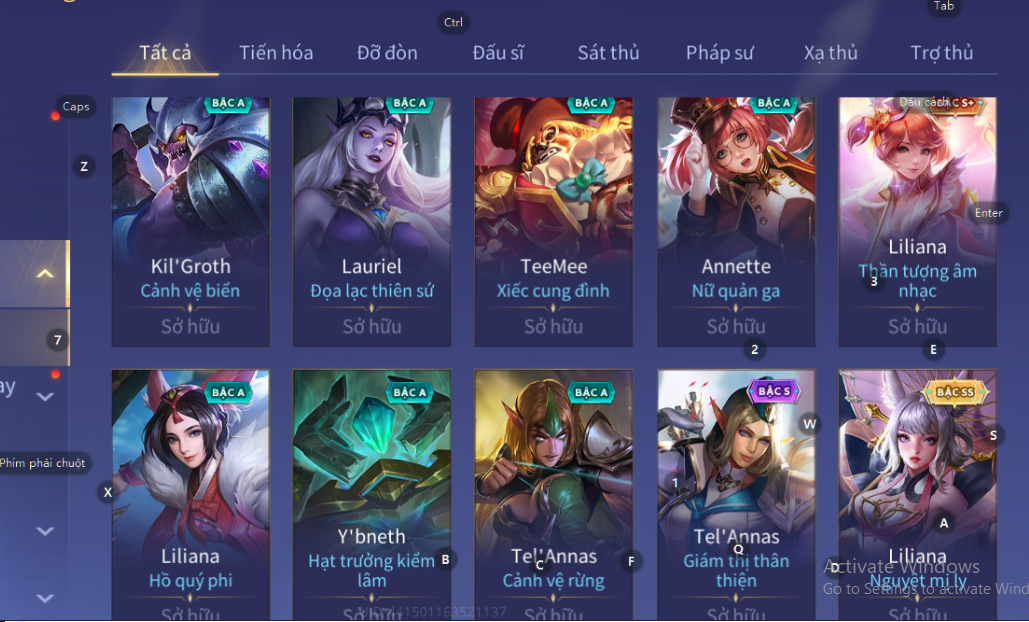This screenshot has height=622, width=1029.
Task: Choose TeeMee Xiếc cung đình skin card
Action: 553,222
